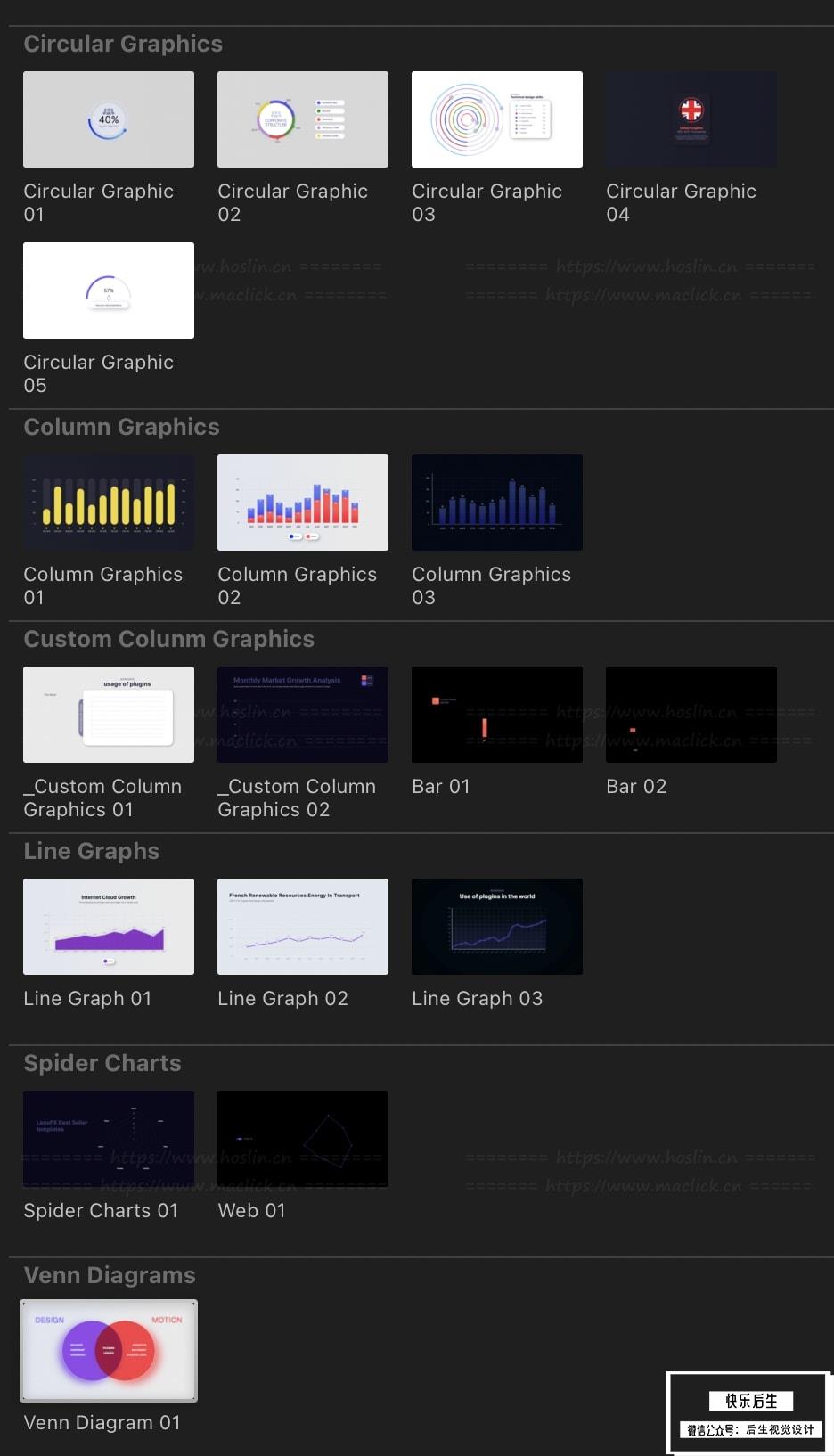Viewport: 834px width, 1456px height.
Task: Open the Column Graphics 02 thumbnail
Action: (x=303, y=503)
